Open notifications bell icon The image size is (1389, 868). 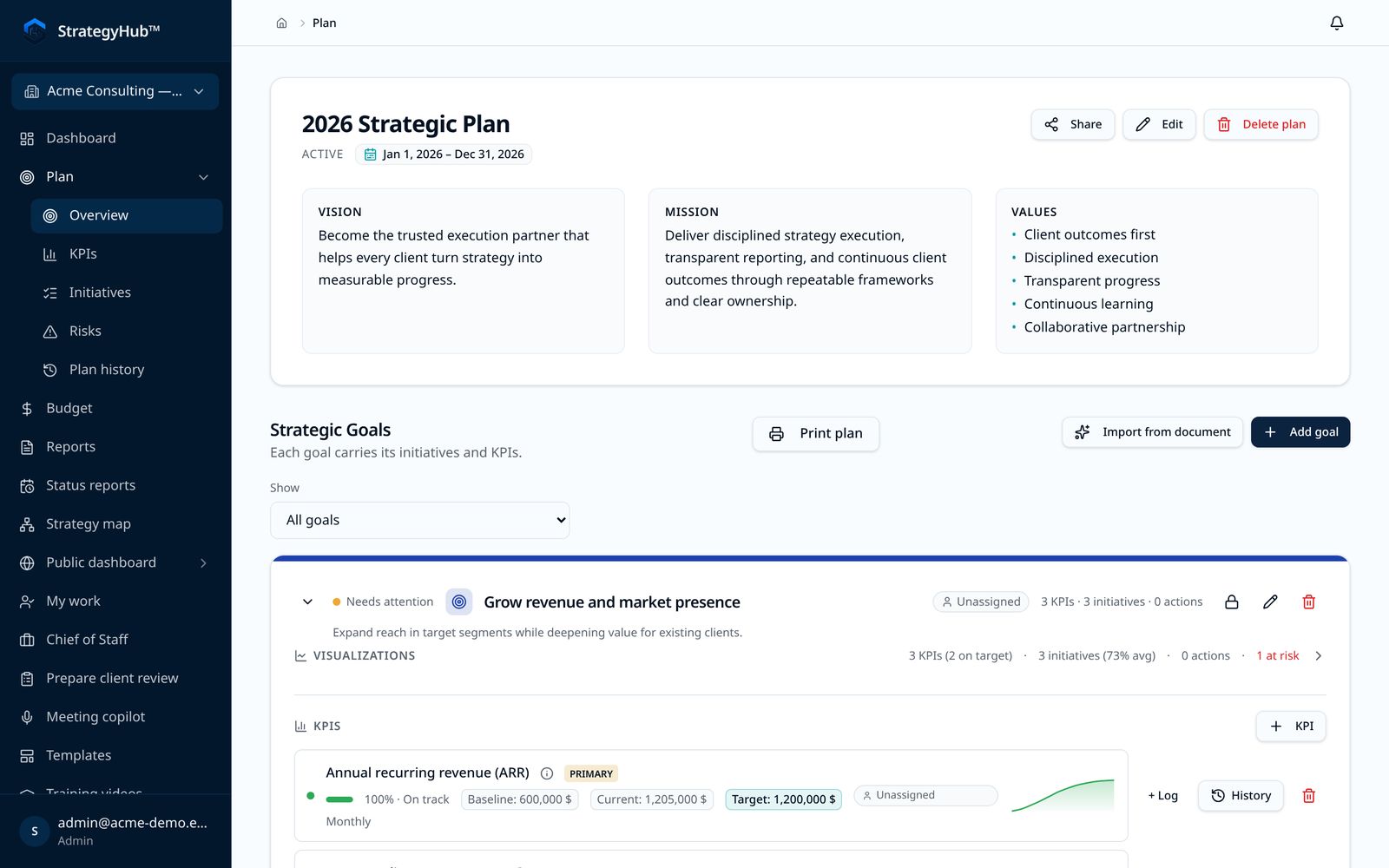[x=1336, y=23]
